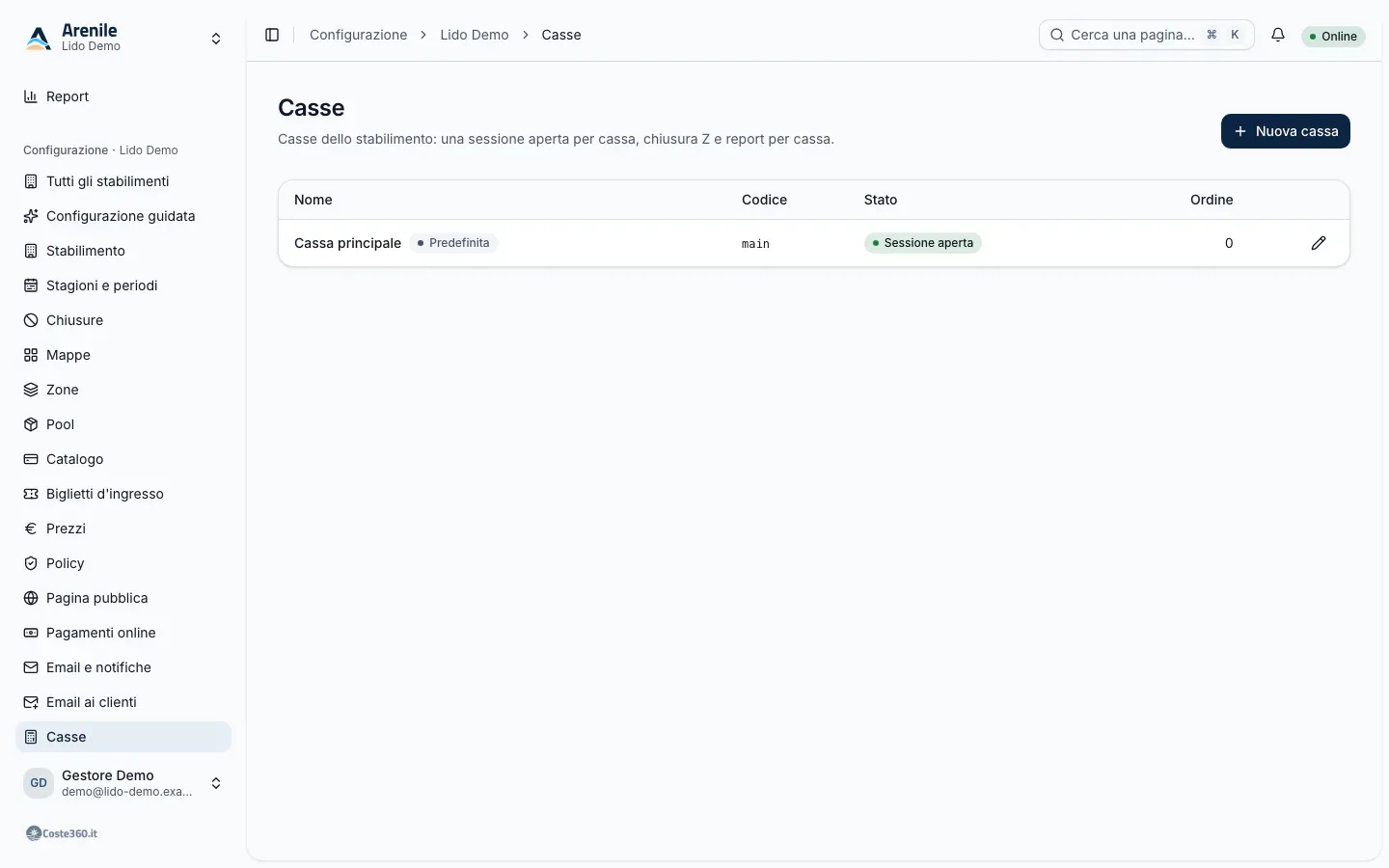The width and height of the screenshot is (1389, 868).
Task: Click the Cassa principale name cell
Action: [x=347, y=243]
